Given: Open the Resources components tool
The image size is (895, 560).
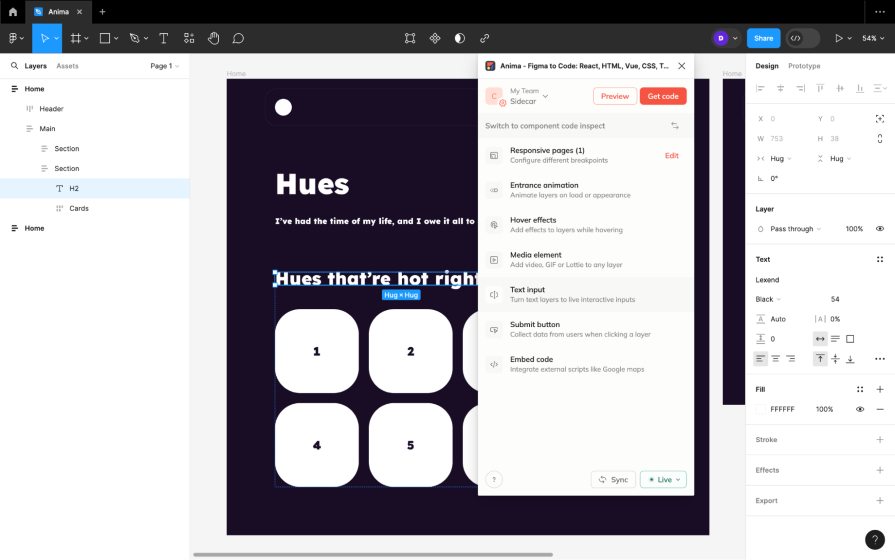Looking at the screenshot, I should 189,38.
